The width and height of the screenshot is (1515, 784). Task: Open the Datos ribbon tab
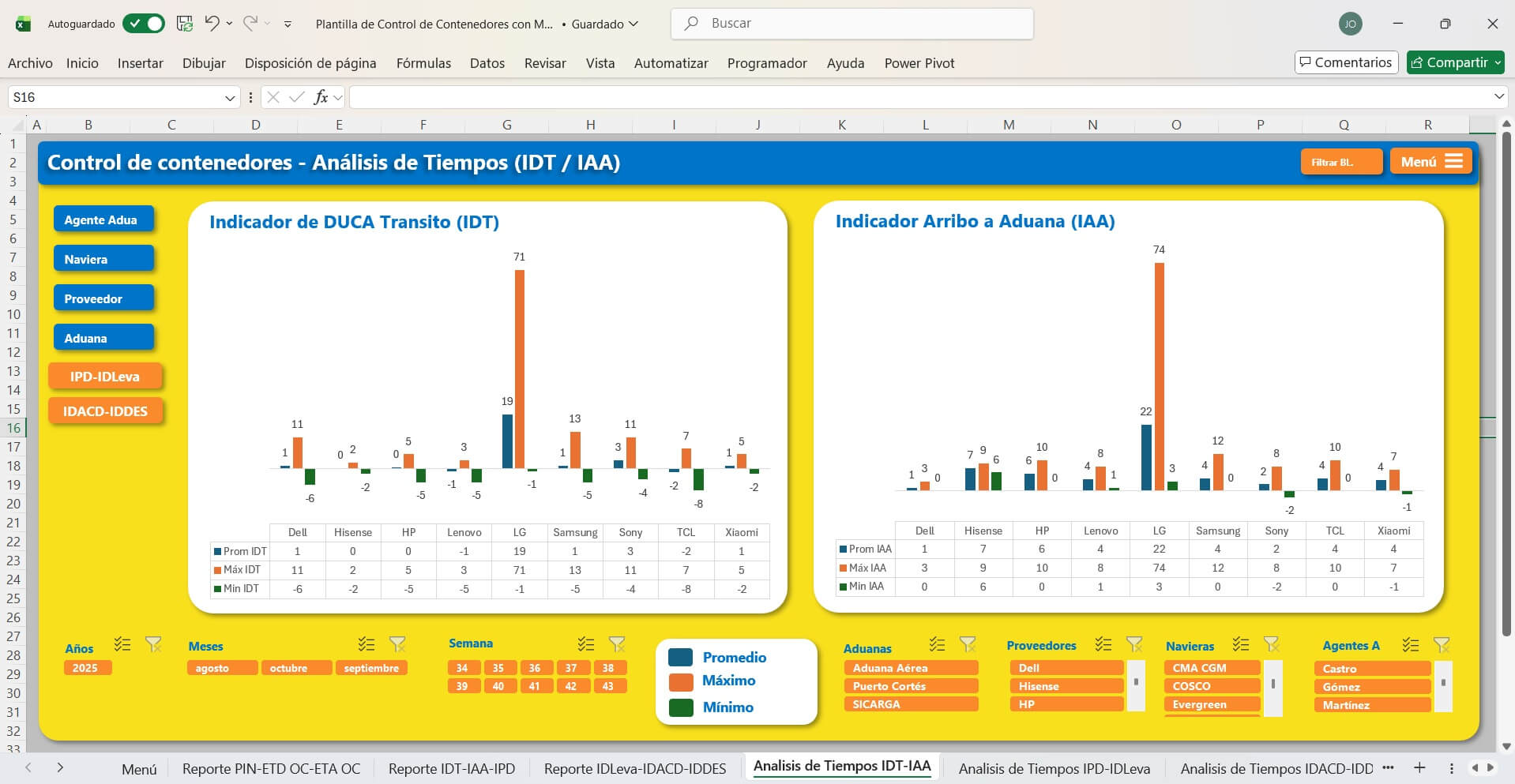[487, 63]
